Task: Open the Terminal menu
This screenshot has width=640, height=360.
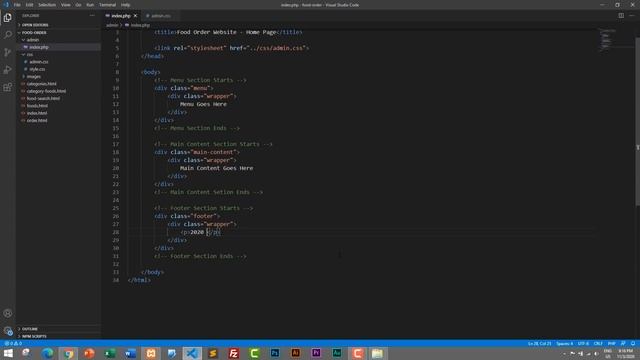Action: coord(107,5)
